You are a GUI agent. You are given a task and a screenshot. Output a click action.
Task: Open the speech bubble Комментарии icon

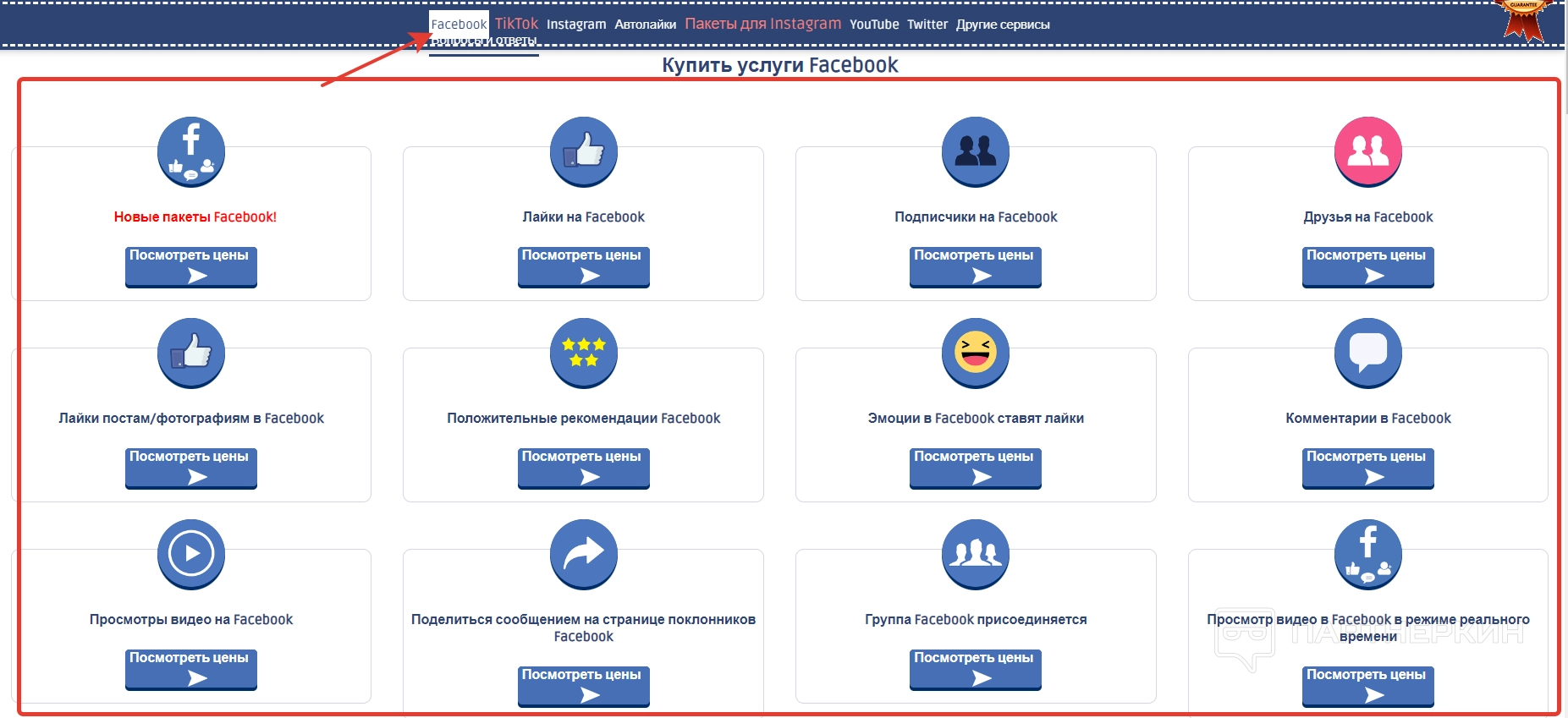pos(1368,353)
